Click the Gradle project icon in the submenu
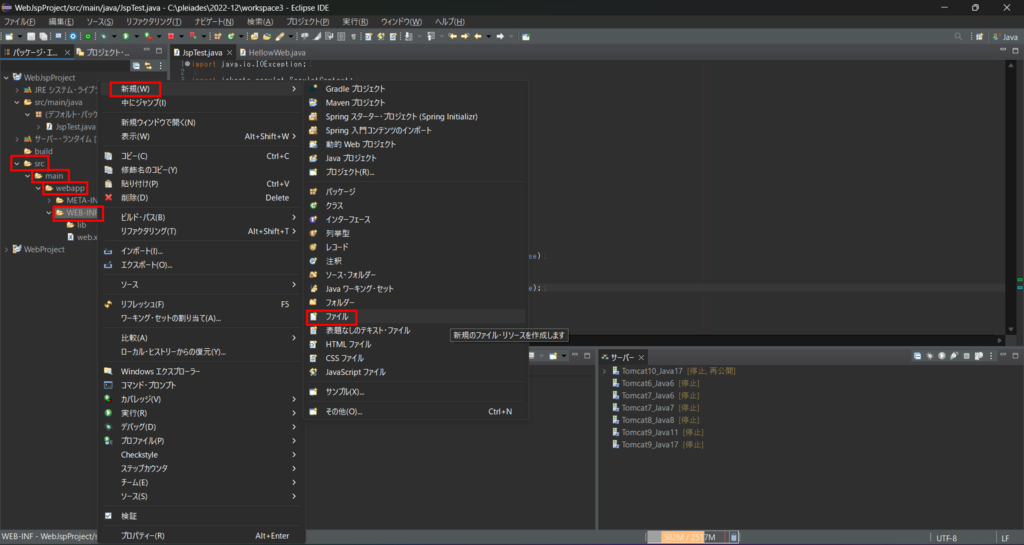Screen dimensions: 1024x545 click(x=314, y=89)
